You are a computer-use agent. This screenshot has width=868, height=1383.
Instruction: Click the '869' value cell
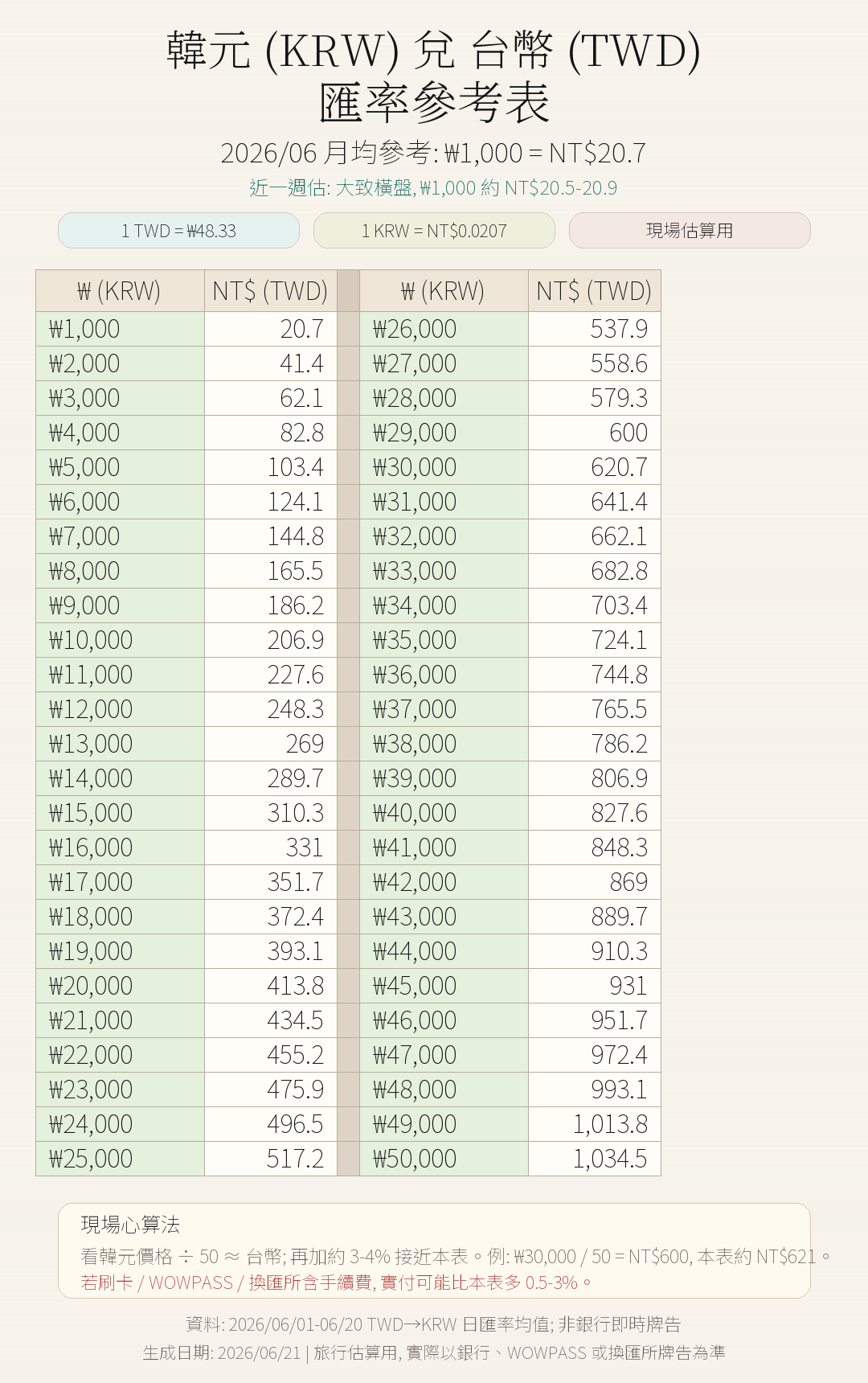[x=594, y=882]
